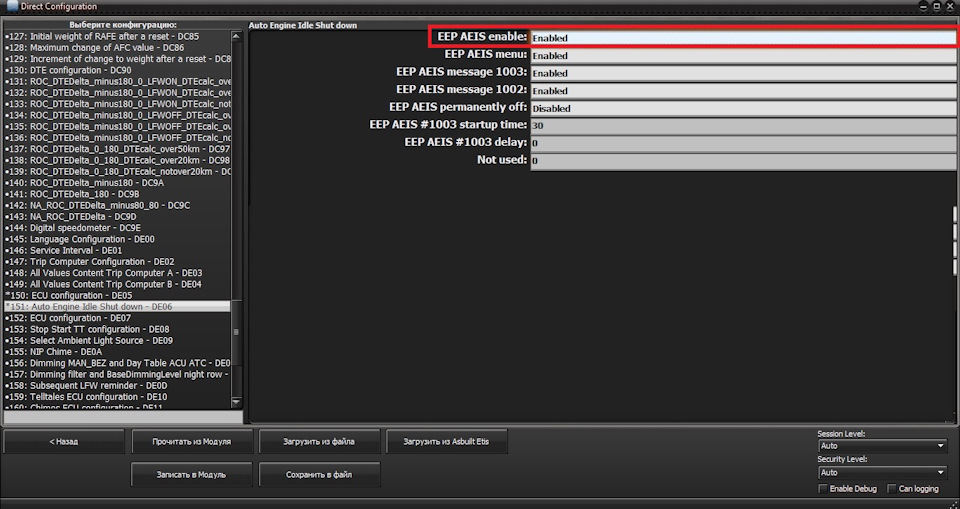
Task: Click the filter field below the list
Action: (x=123, y=417)
